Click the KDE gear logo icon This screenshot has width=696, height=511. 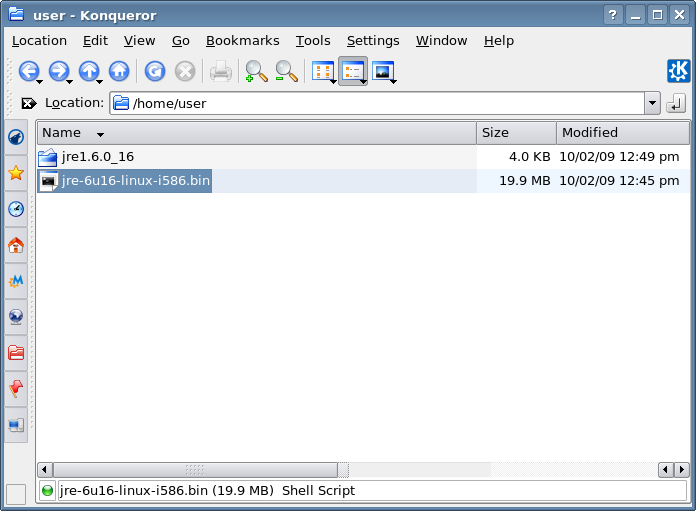(678, 71)
